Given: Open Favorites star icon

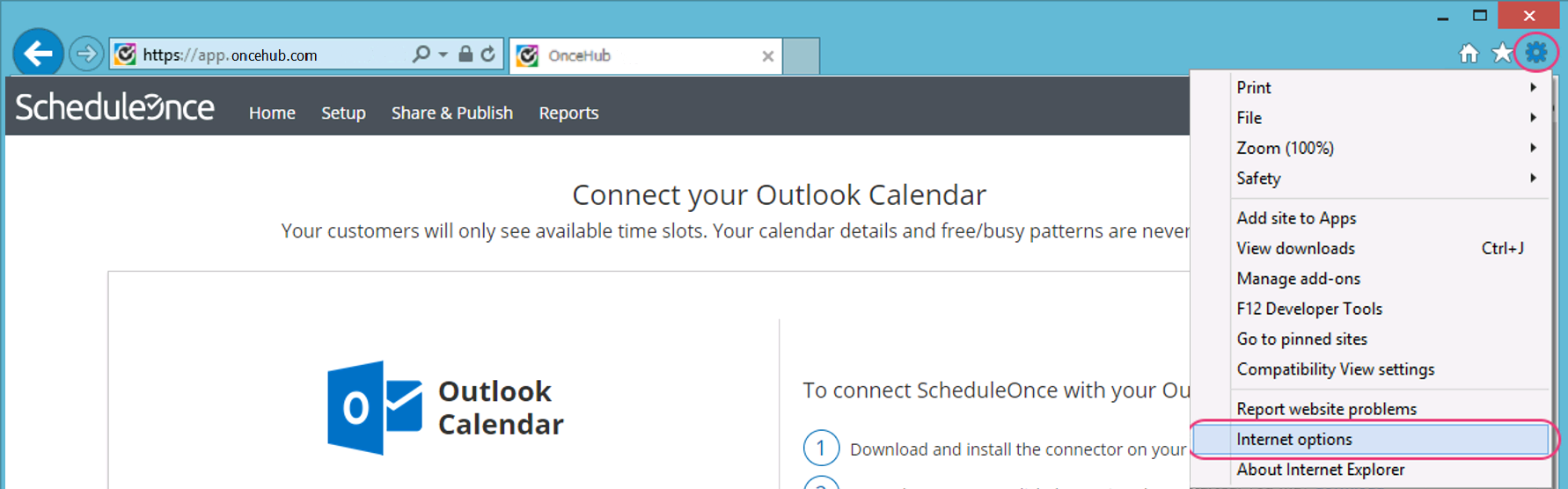Looking at the screenshot, I should coord(1502,54).
